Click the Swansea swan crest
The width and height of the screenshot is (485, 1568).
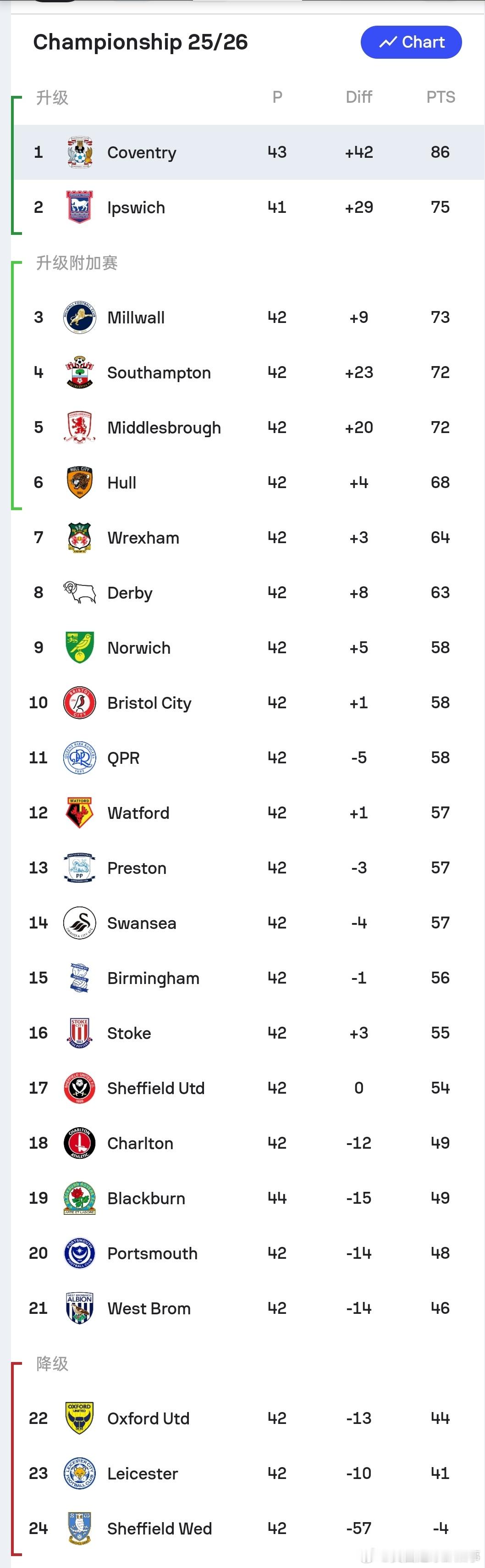click(x=80, y=923)
